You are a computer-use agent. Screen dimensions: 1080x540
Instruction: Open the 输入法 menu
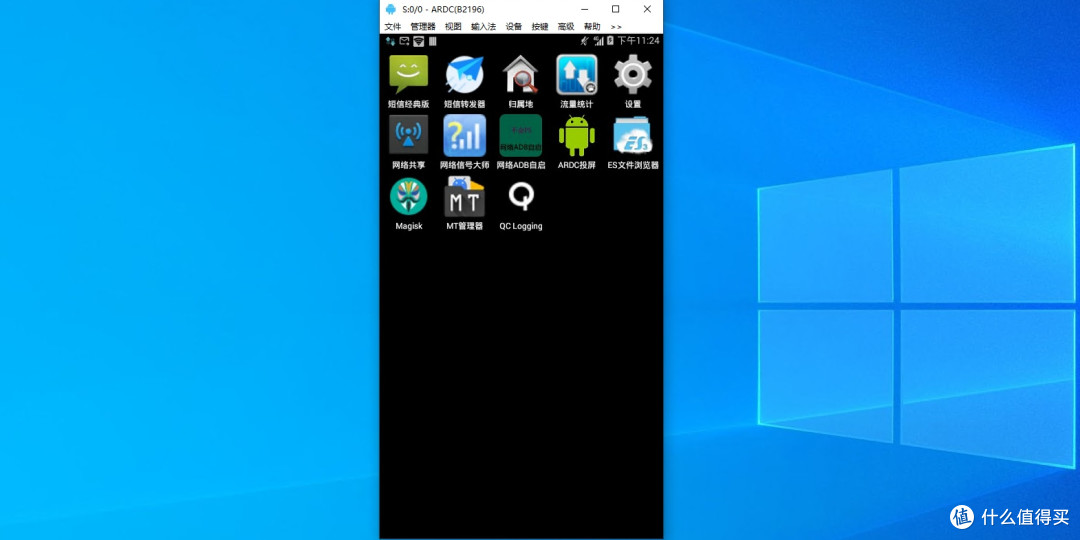484,26
